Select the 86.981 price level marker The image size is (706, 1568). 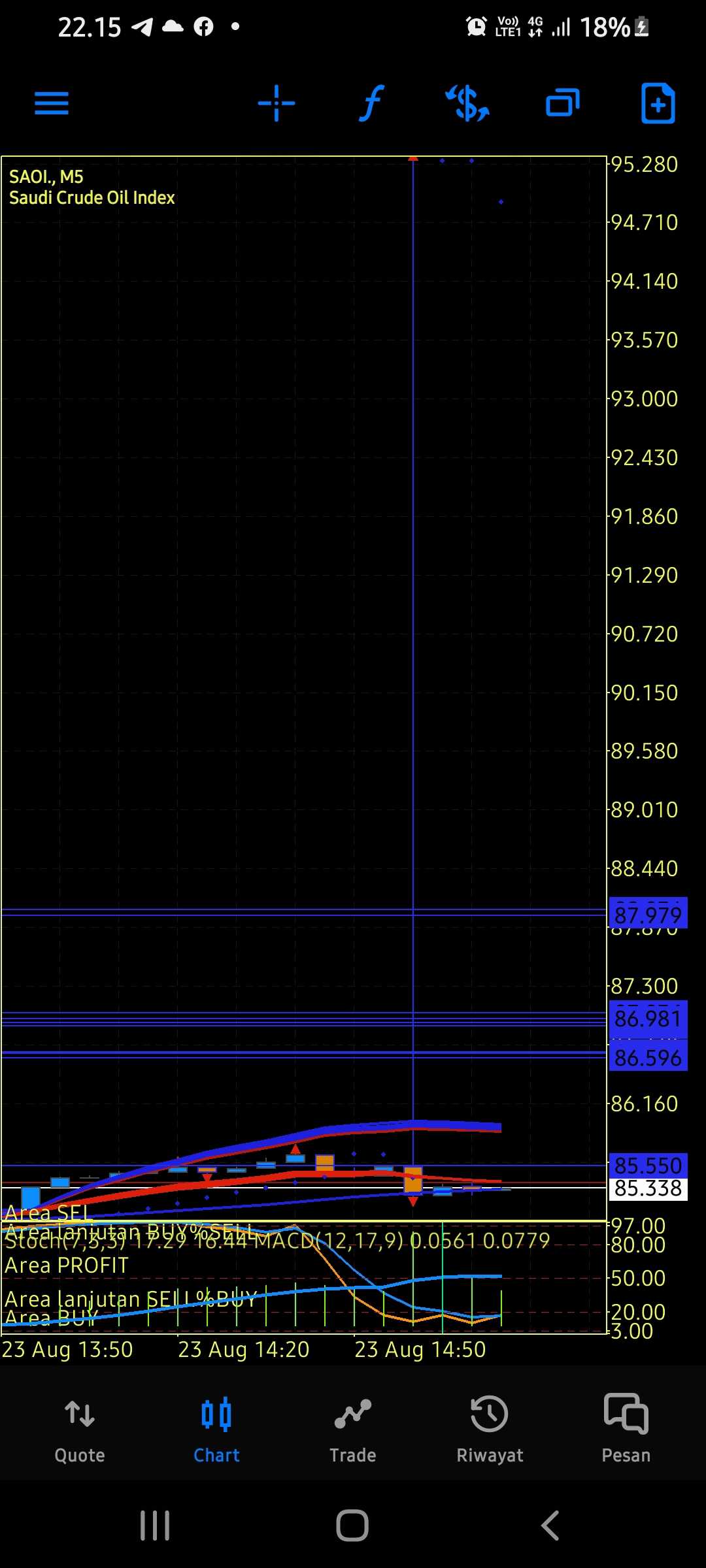pyautogui.click(x=647, y=1019)
